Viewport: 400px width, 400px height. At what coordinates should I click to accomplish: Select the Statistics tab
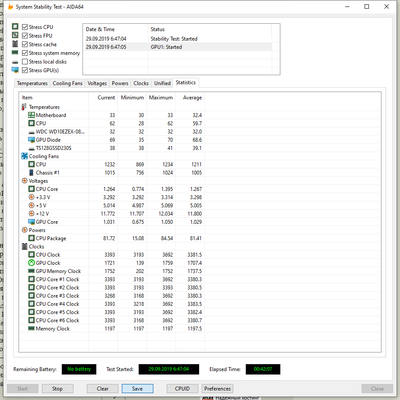(186, 83)
